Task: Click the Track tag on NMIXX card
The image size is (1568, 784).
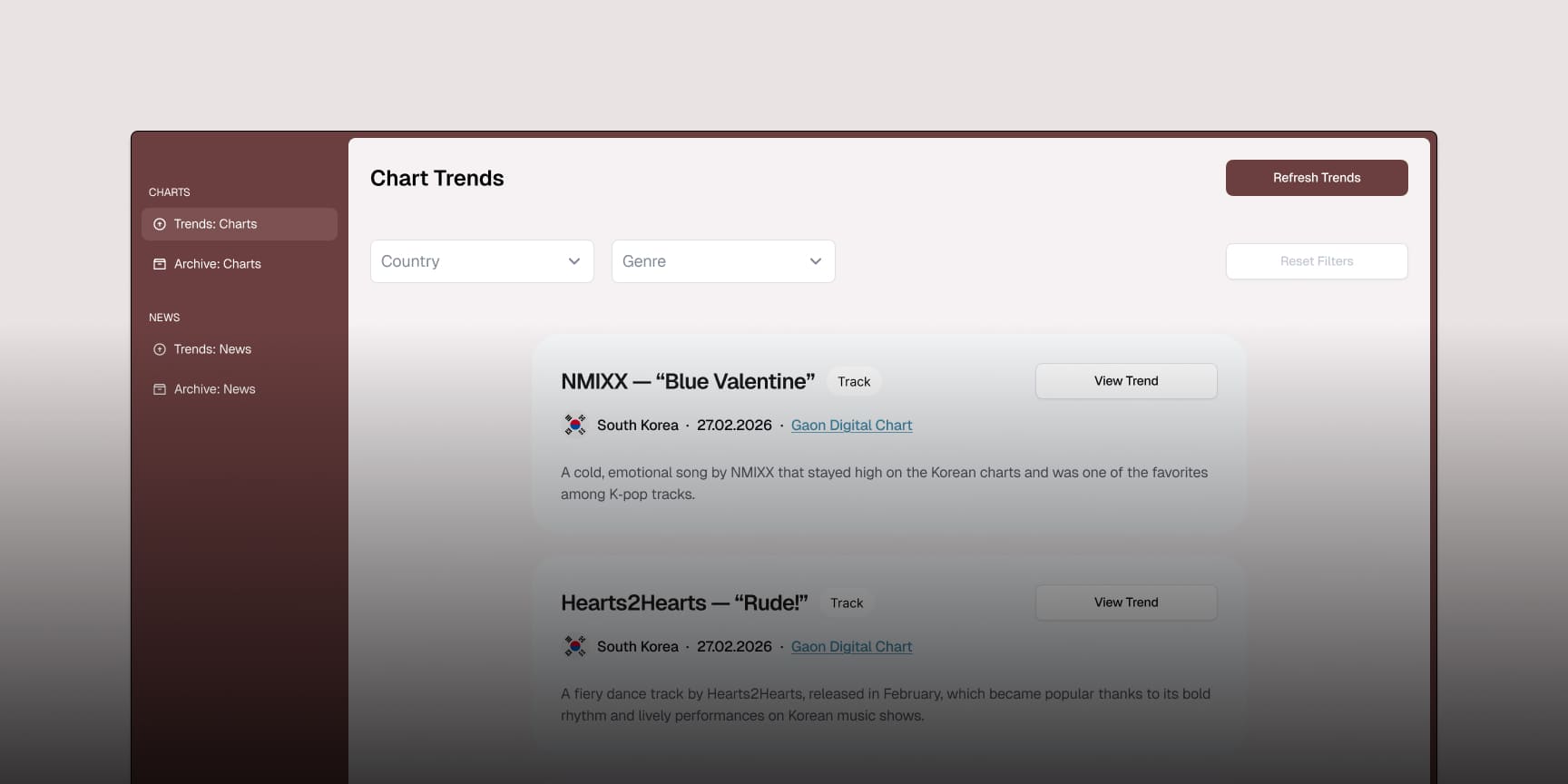Action: tap(854, 382)
